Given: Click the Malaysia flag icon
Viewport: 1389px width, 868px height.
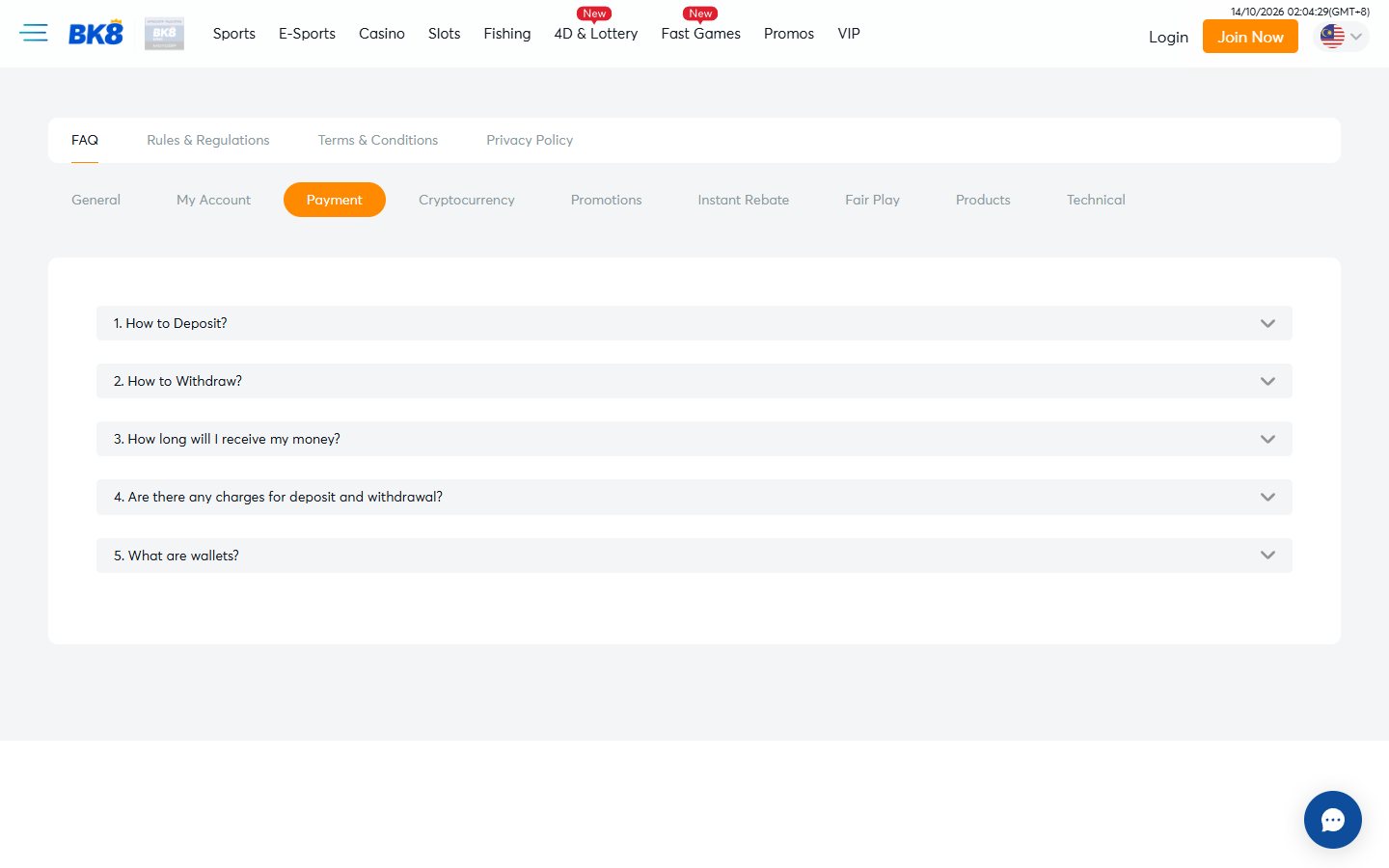Looking at the screenshot, I should pos(1332,37).
